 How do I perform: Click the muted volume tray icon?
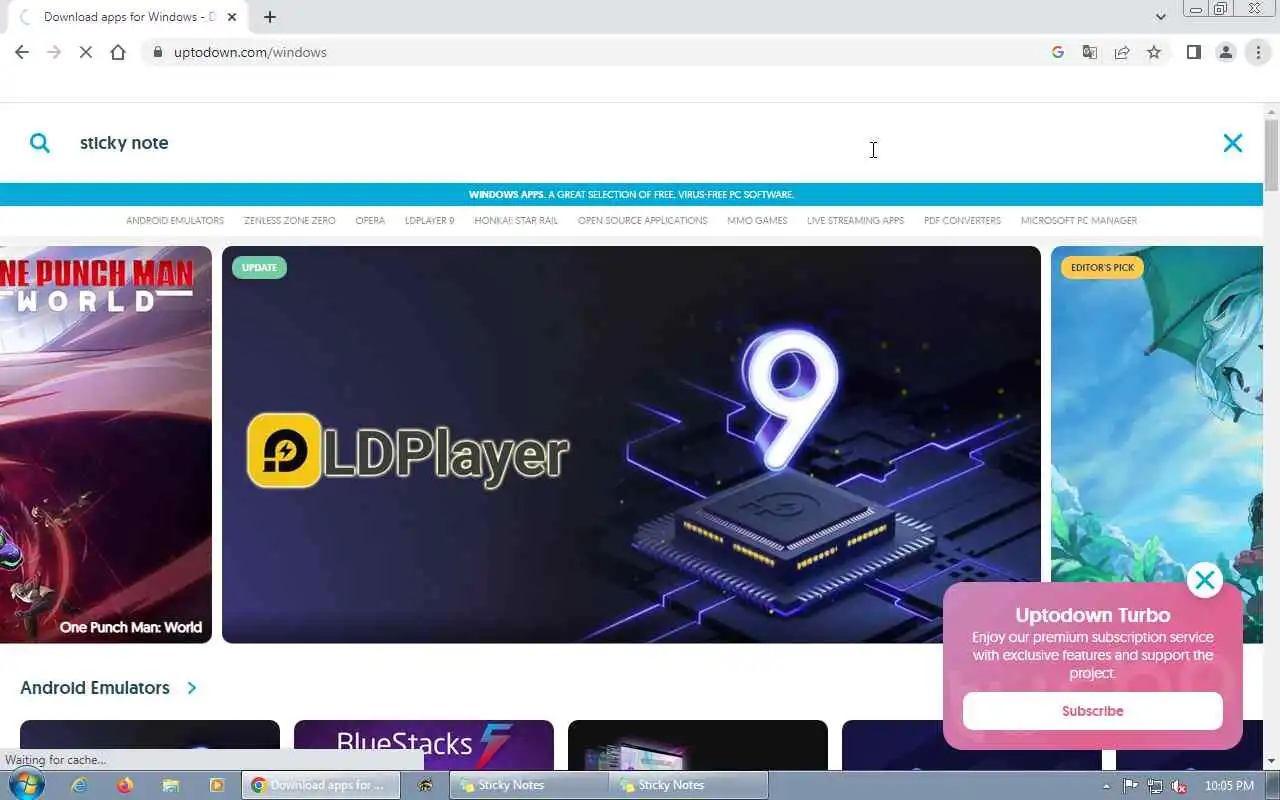1179,786
